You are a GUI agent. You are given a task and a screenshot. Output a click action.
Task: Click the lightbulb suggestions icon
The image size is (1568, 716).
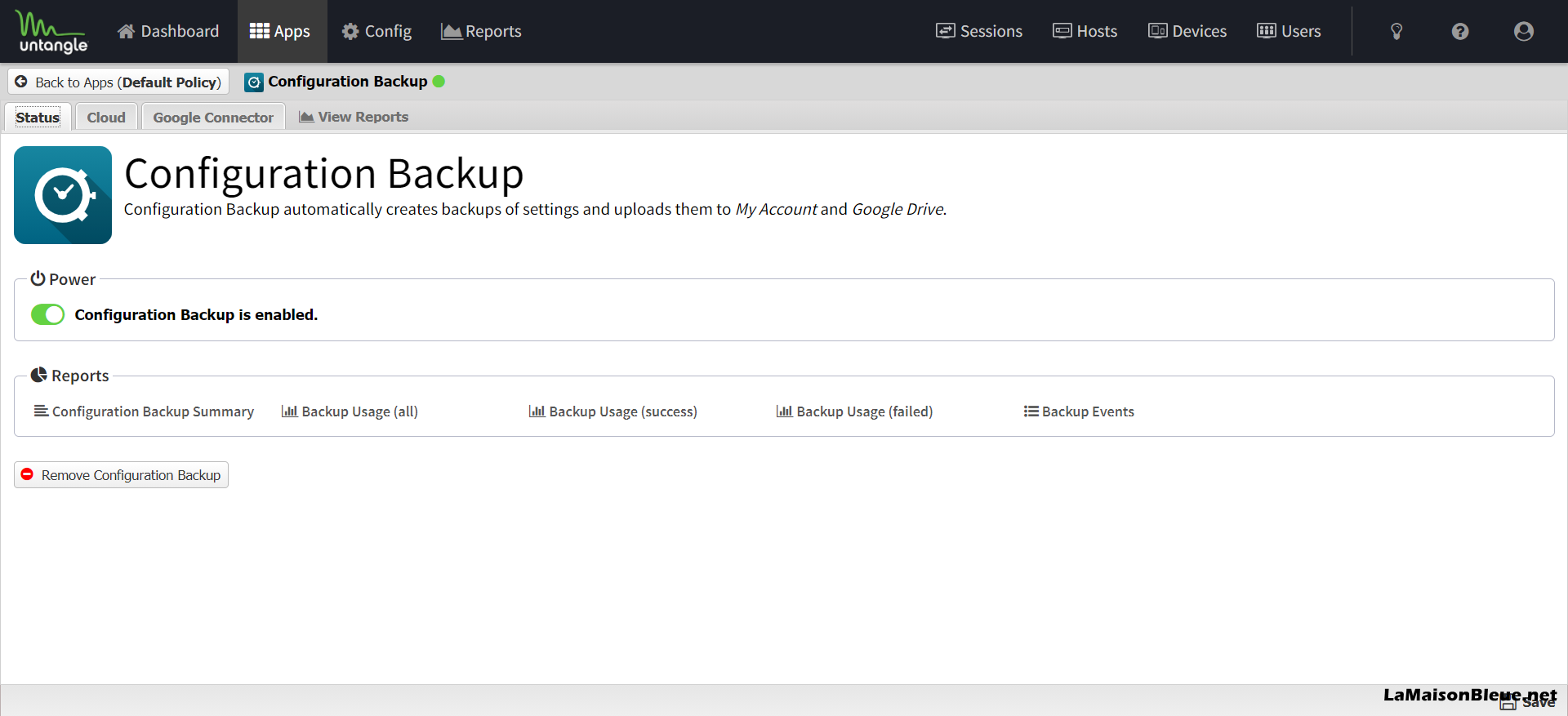click(x=1396, y=31)
